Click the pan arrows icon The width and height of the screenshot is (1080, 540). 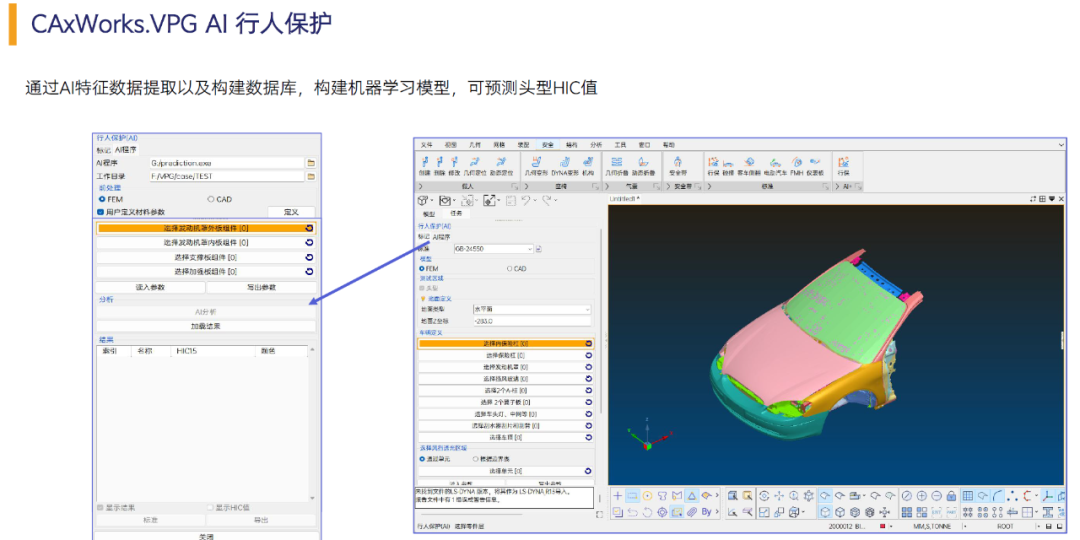pos(779,495)
